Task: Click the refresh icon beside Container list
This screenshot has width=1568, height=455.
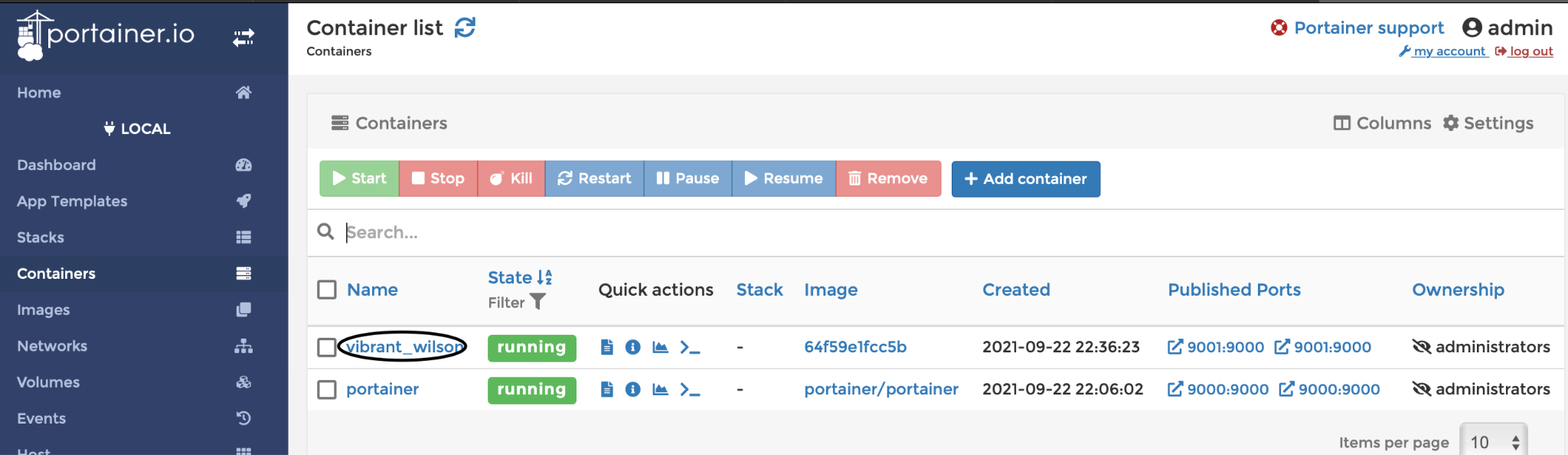Action: pyautogui.click(x=465, y=28)
